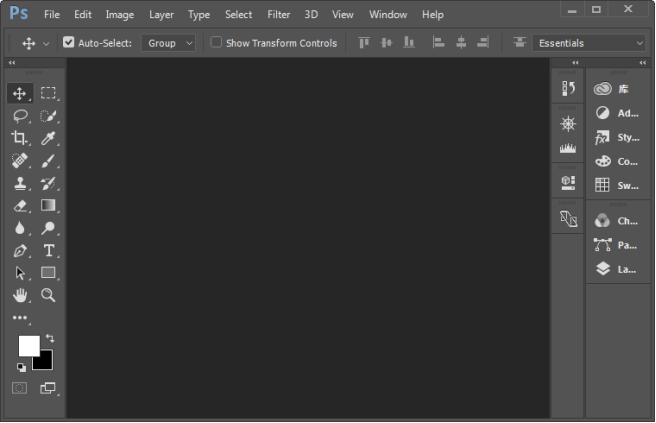
Task: Open the Help menu
Action: [433, 15]
